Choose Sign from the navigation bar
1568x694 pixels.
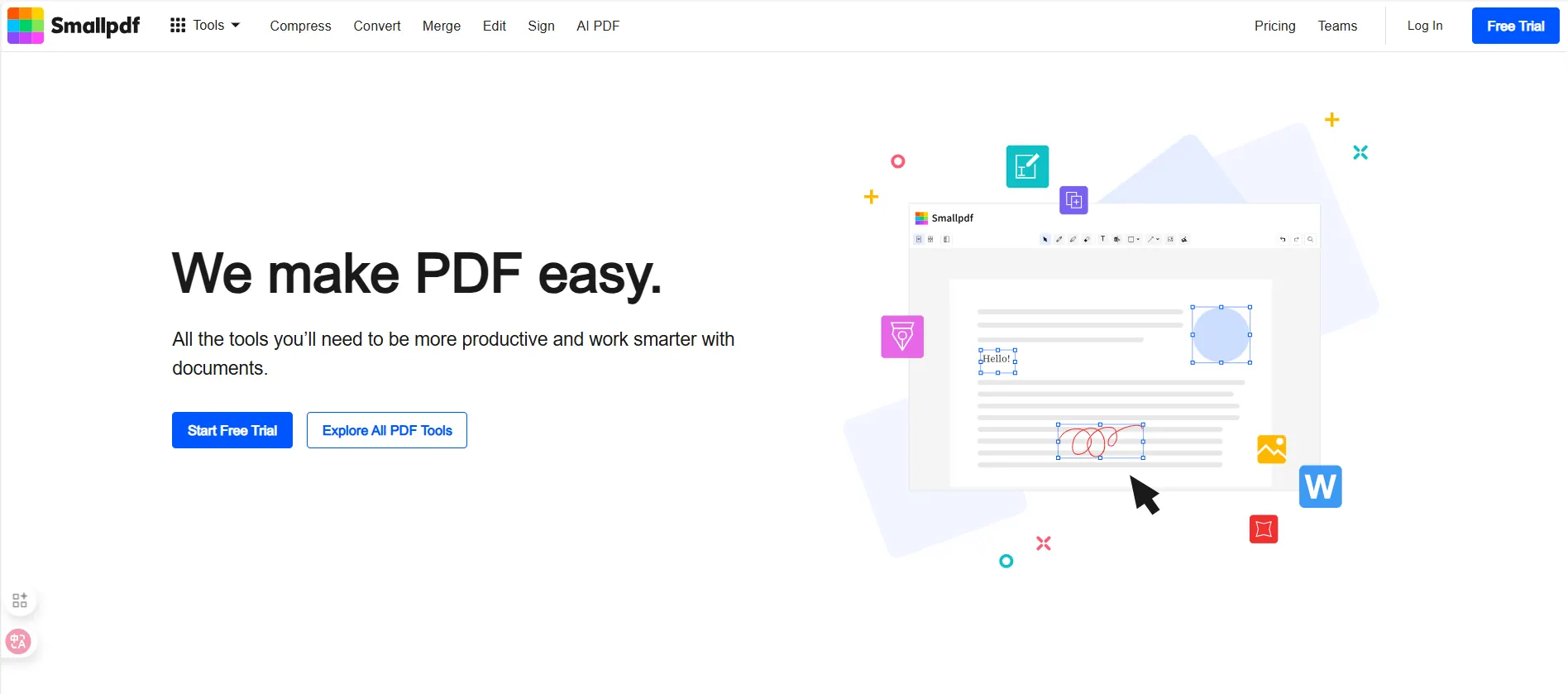pyautogui.click(x=542, y=26)
